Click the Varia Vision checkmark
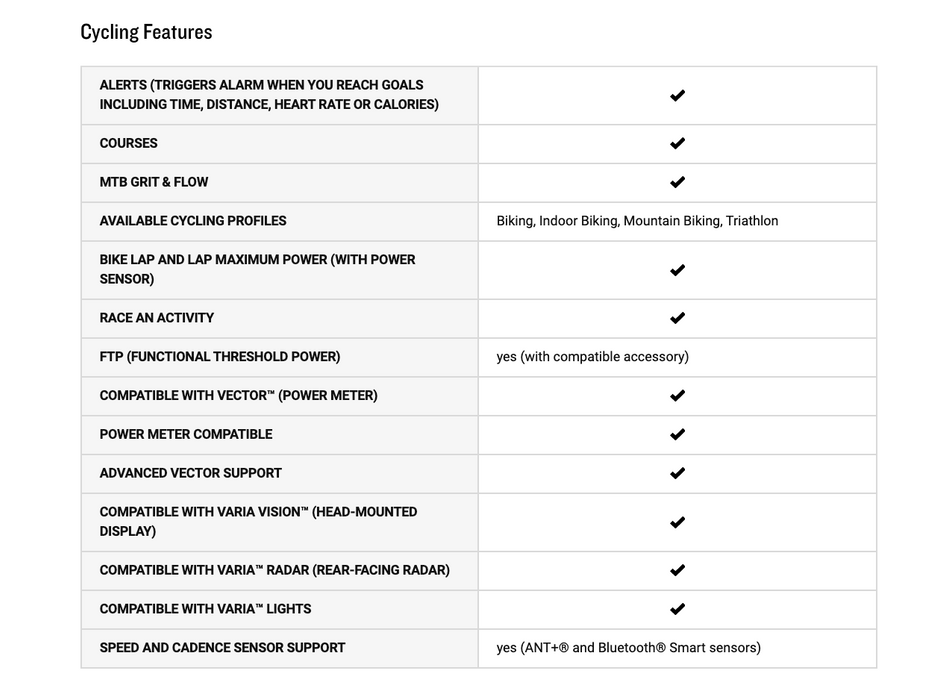Viewport: 940px width, 700px height. pos(677,522)
